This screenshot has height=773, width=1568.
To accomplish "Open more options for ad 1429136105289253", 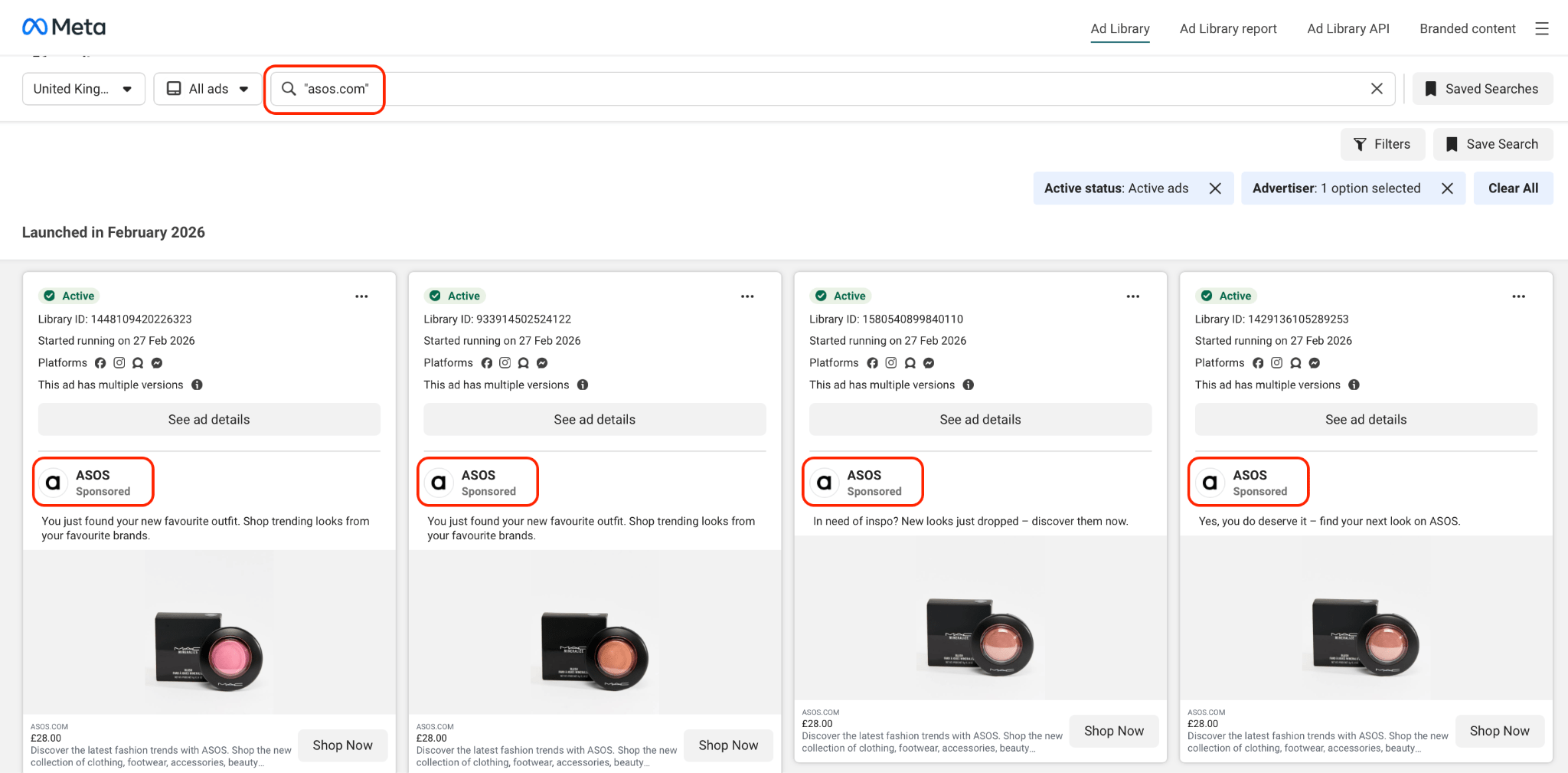I will [x=1519, y=296].
